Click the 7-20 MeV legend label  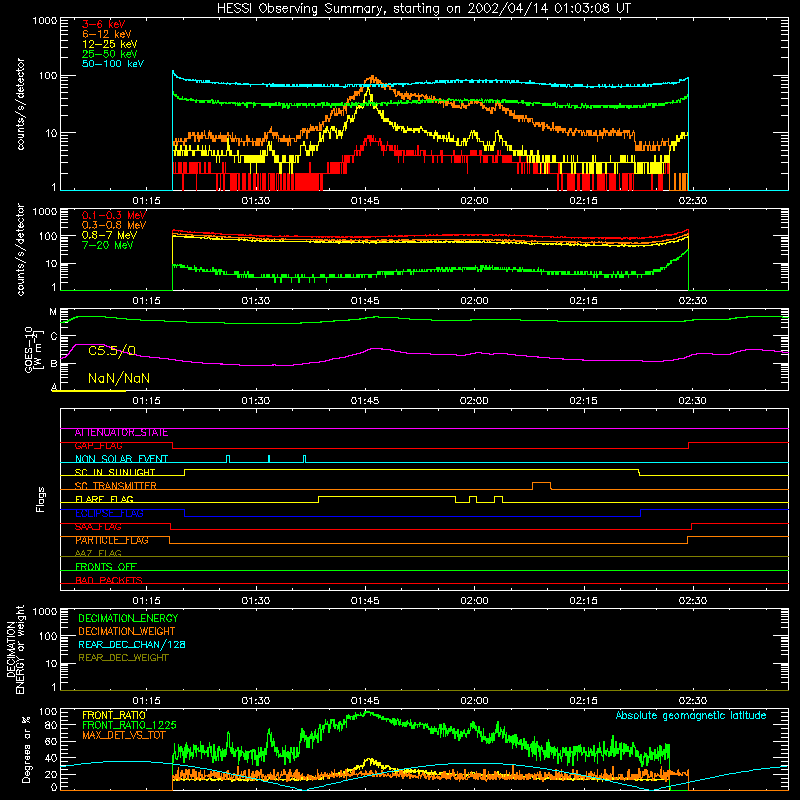(107, 245)
